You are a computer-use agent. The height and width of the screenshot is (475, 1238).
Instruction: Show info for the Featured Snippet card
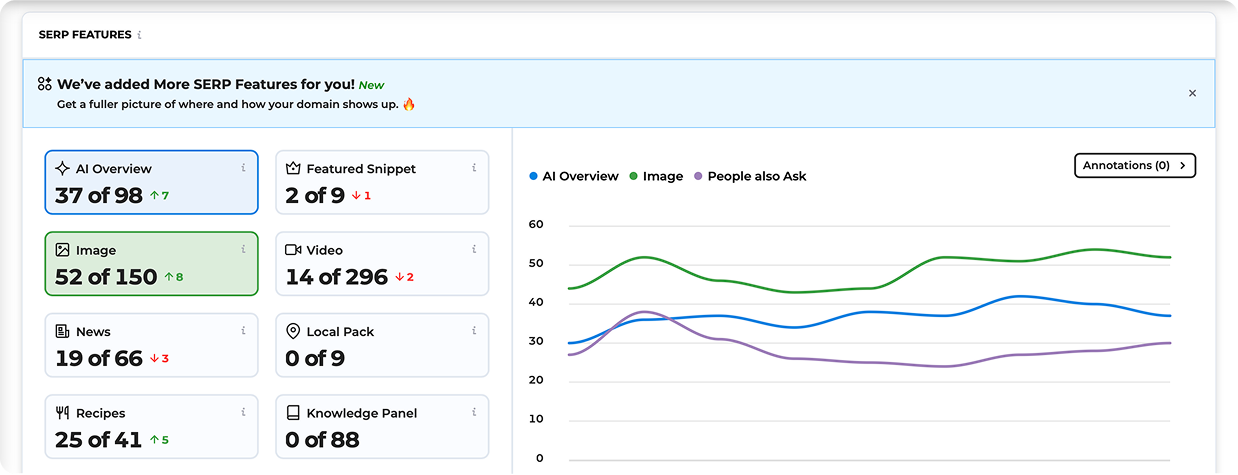pos(473,168)
